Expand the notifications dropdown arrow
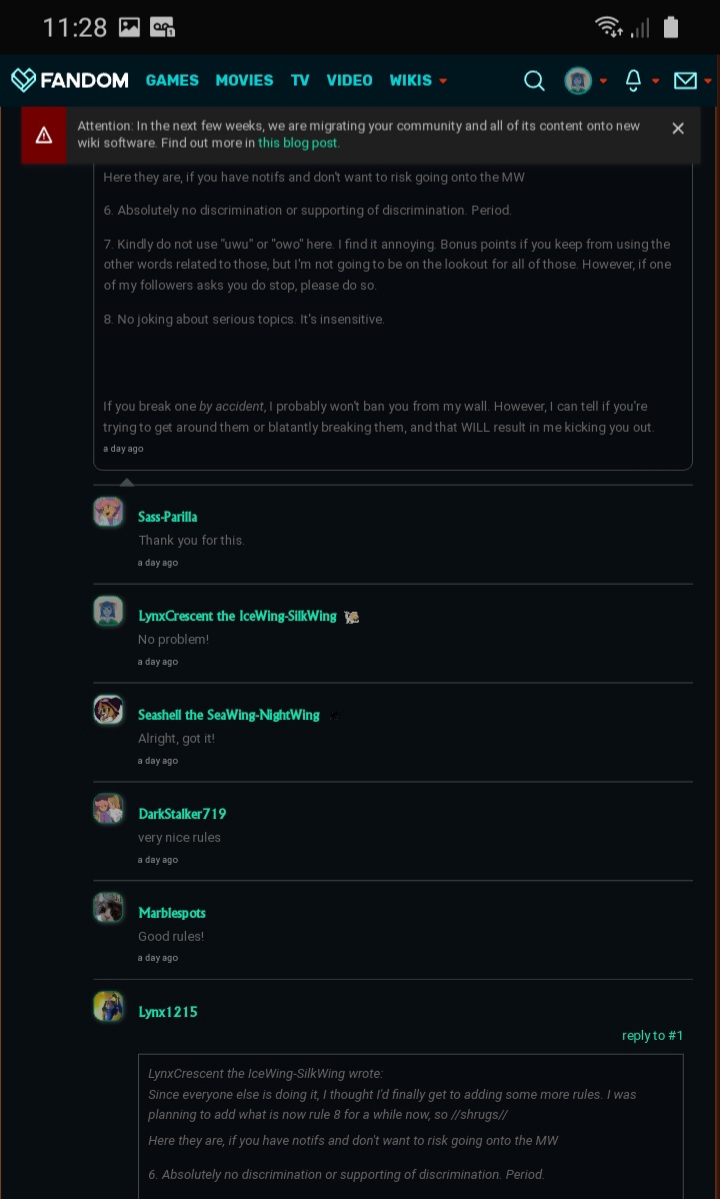 (x=656, y=81)
